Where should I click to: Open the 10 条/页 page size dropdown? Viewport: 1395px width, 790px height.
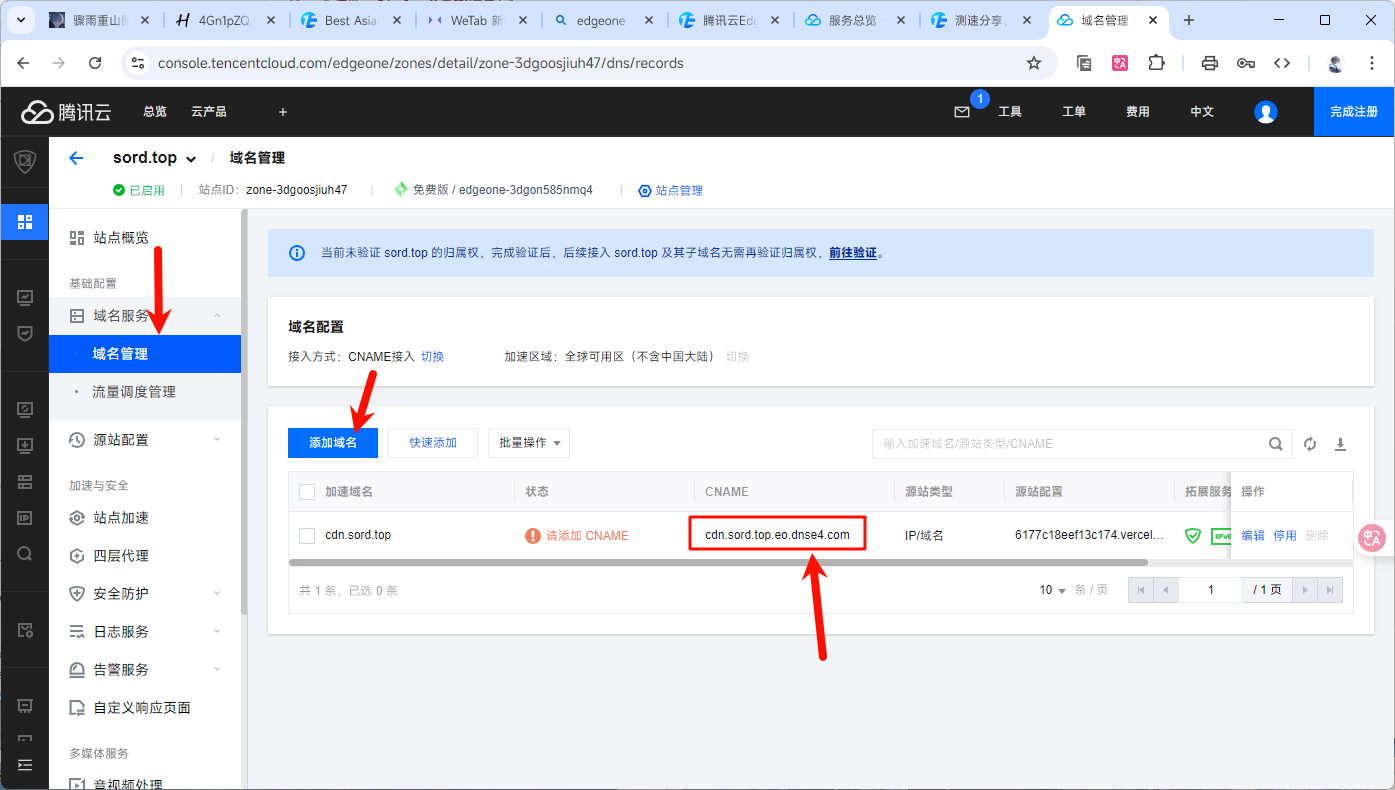[1052, 590]
